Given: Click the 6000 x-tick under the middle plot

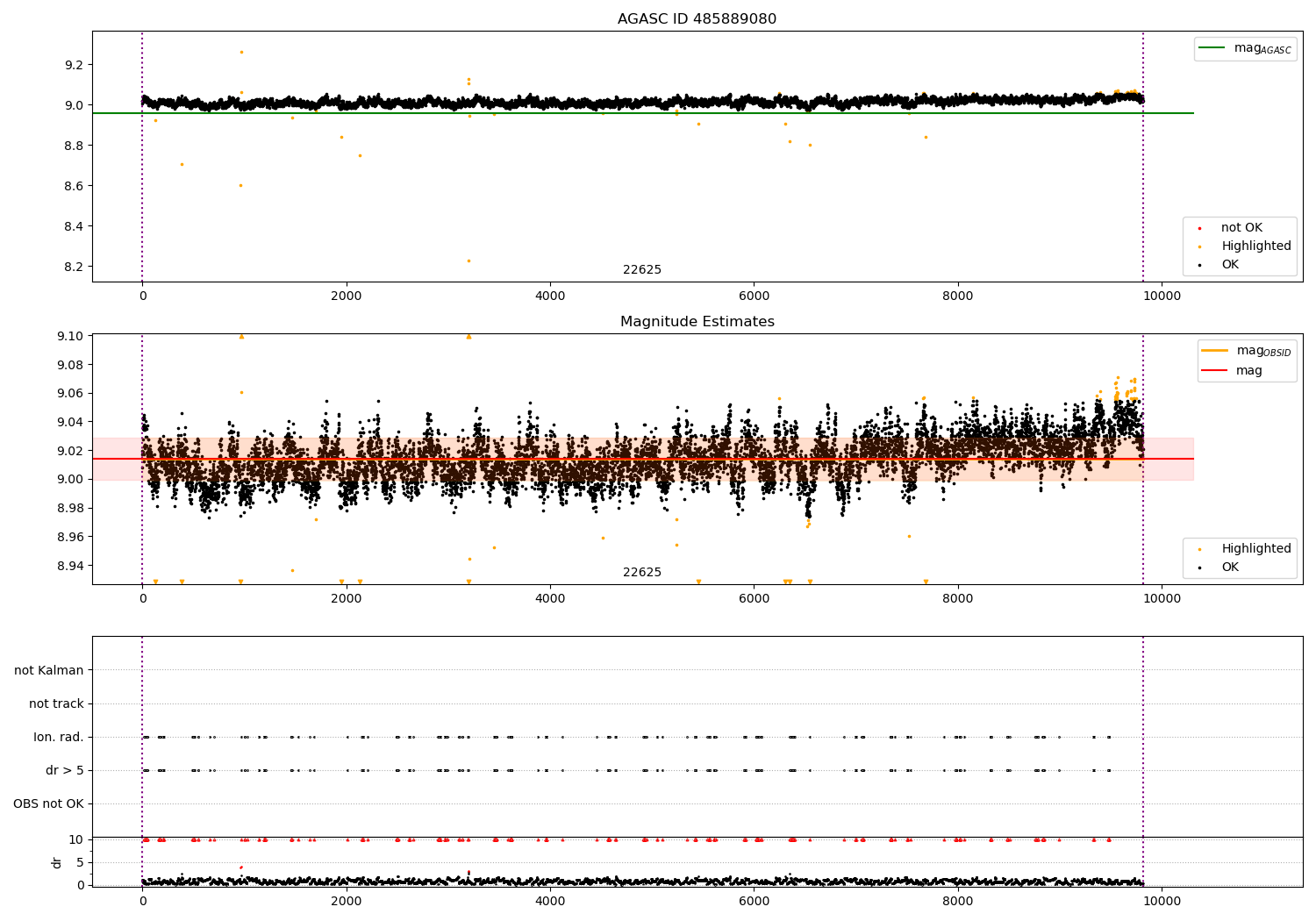Looking at the screenshot, I should (x=754, y=598).
